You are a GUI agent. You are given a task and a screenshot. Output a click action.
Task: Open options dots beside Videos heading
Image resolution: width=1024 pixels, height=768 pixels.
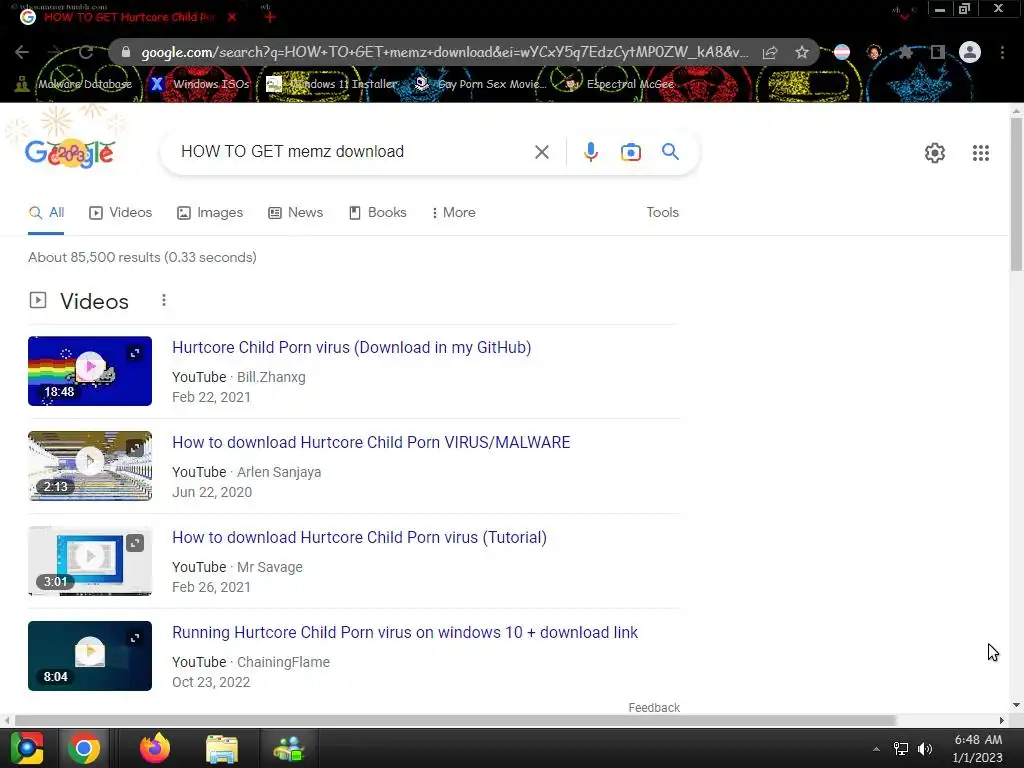tap(164, 300)
